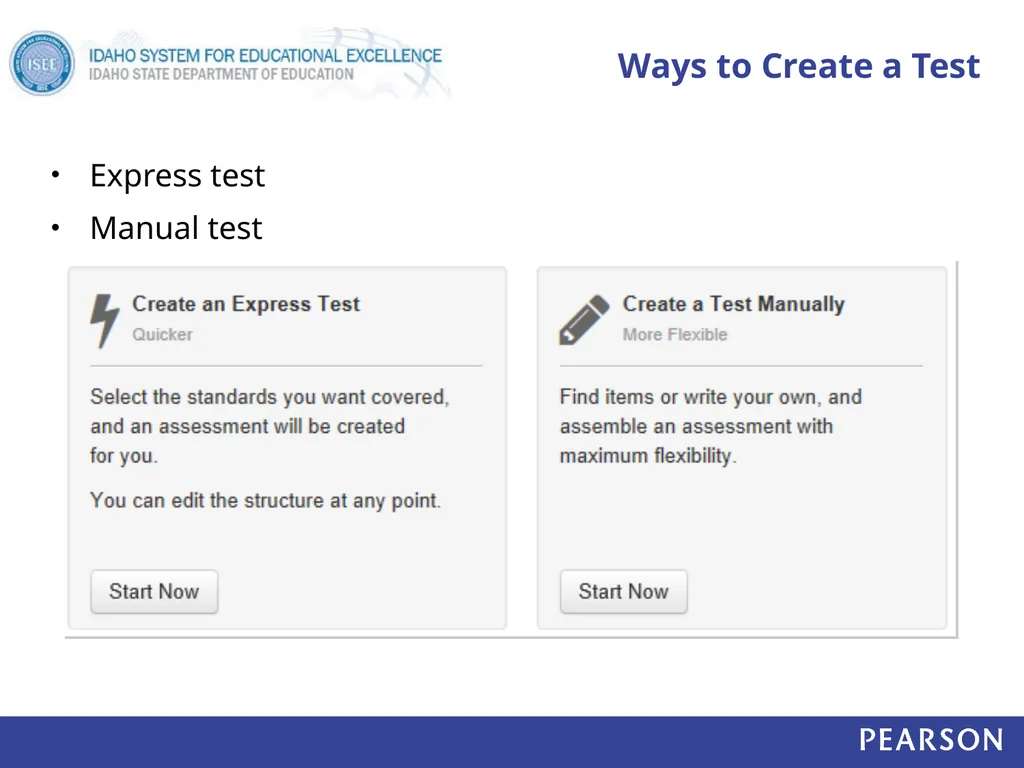1024x768 pixels.
Task: Click the lightning bolt Express Test icon
Action: (x=104, y=321)
